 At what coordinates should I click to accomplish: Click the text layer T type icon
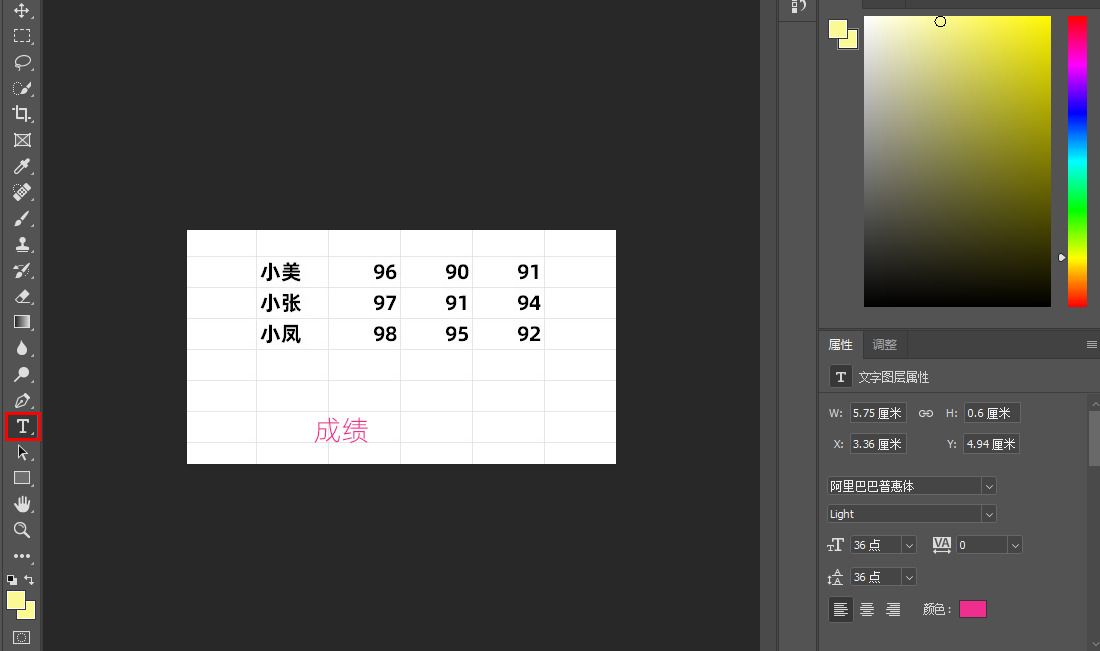[x=840, y=377]
